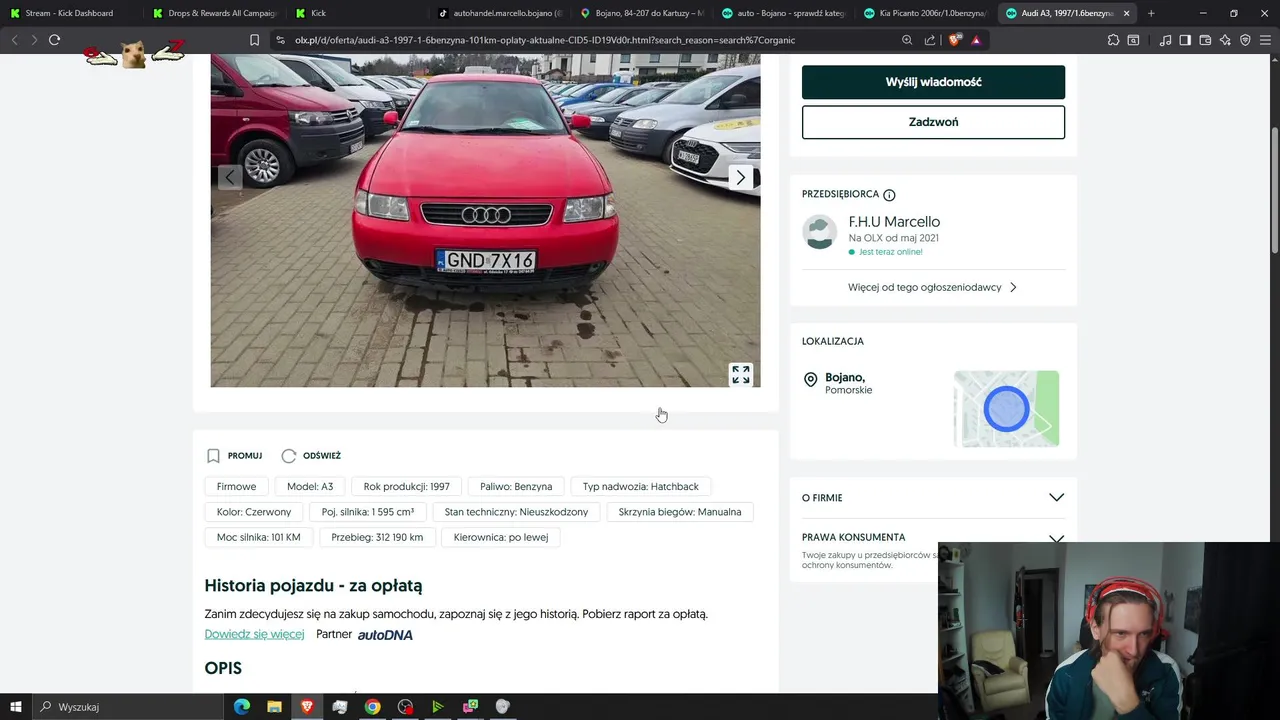This screenshot has height=720, width=1280.
Task: Open a new browser tab
Action: tap(1151, 13)
